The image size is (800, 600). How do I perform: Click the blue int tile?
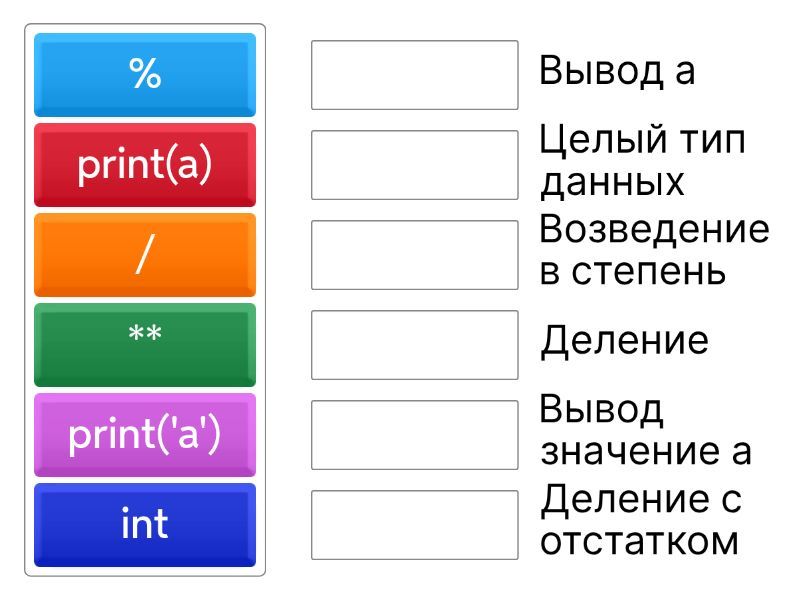145,525
